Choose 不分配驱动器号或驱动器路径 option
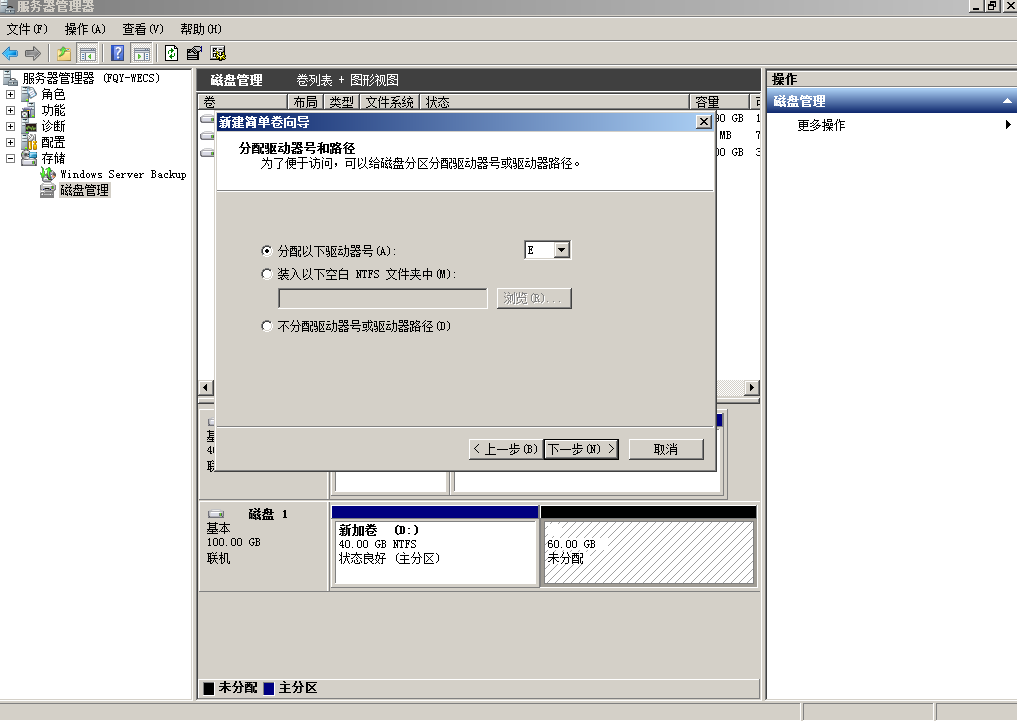The height and width of the screenshot is (721, 1017). click(x=266, y=326)
